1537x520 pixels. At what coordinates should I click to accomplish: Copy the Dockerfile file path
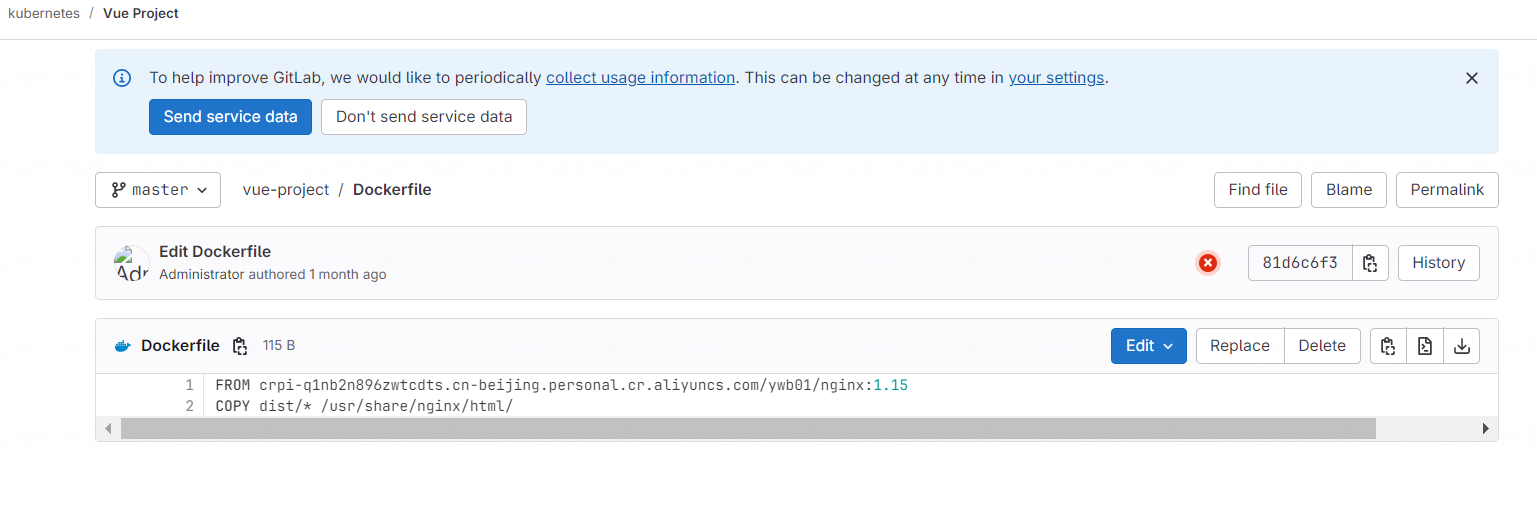coord(240,346)
